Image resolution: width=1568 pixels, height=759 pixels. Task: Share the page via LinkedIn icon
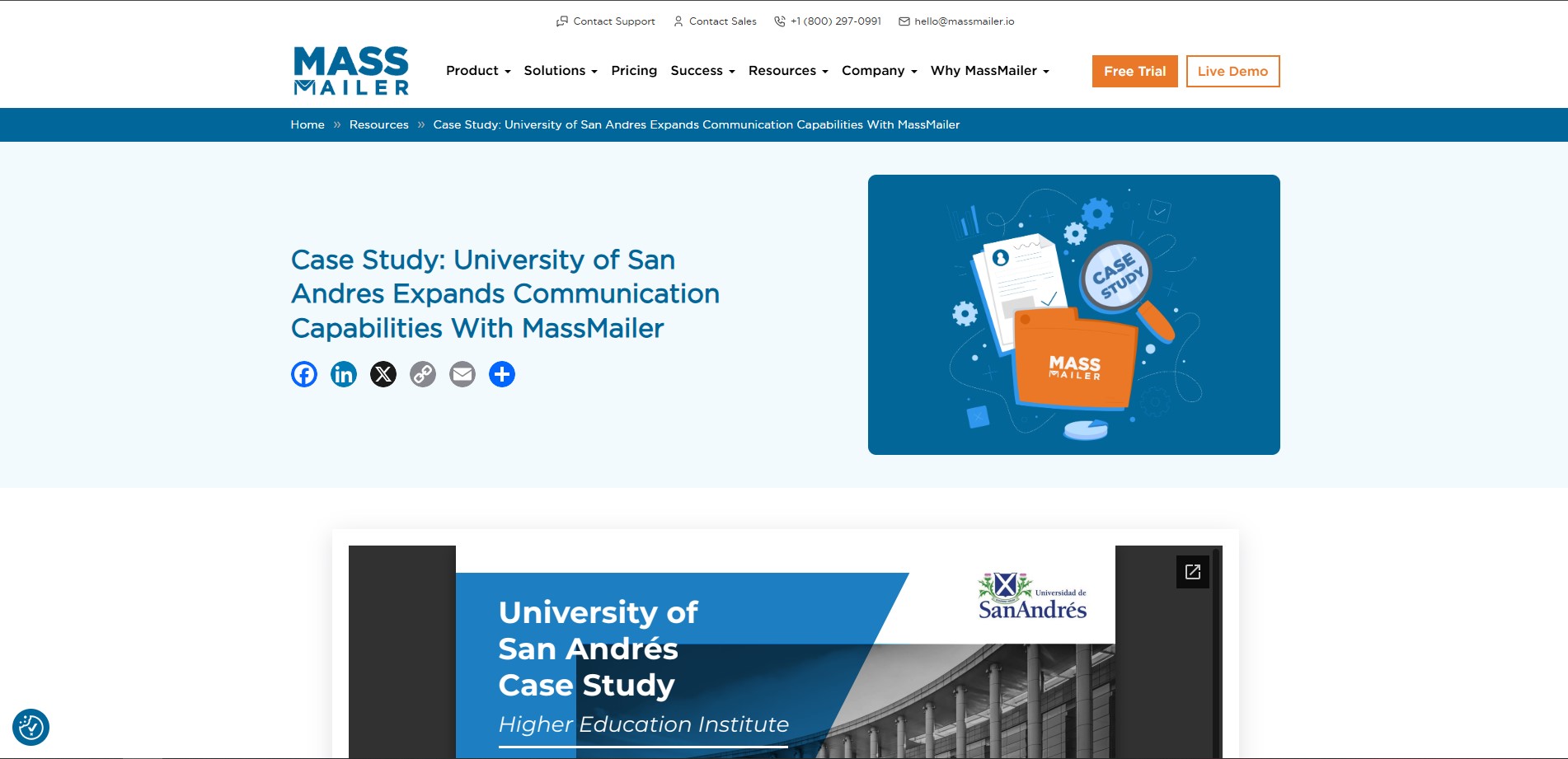tap(344, 374)
